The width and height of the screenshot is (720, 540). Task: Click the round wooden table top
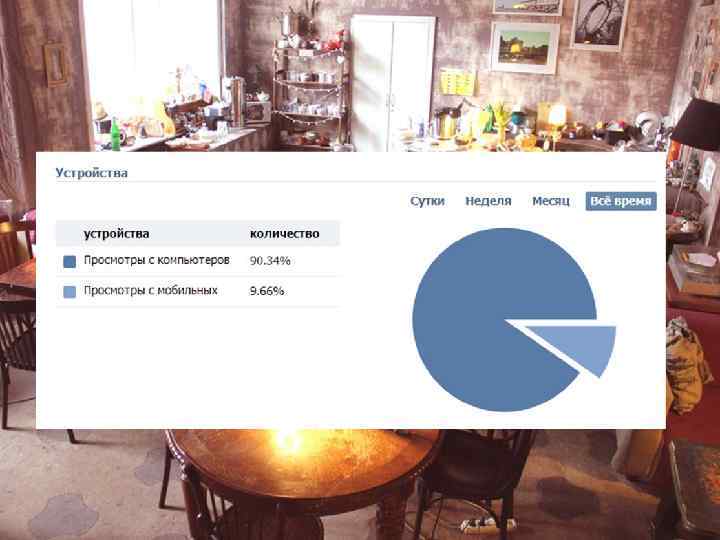303,464
